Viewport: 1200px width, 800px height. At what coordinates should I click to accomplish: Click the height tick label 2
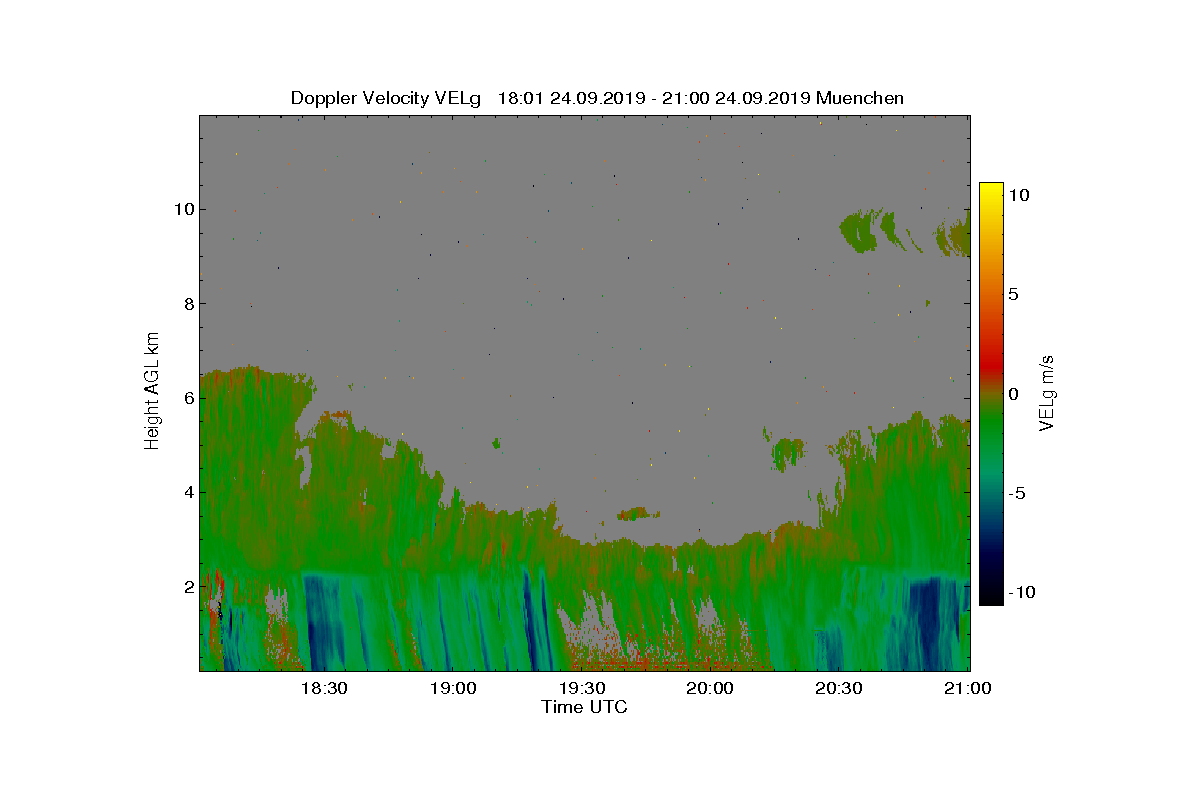coord(187,587)
